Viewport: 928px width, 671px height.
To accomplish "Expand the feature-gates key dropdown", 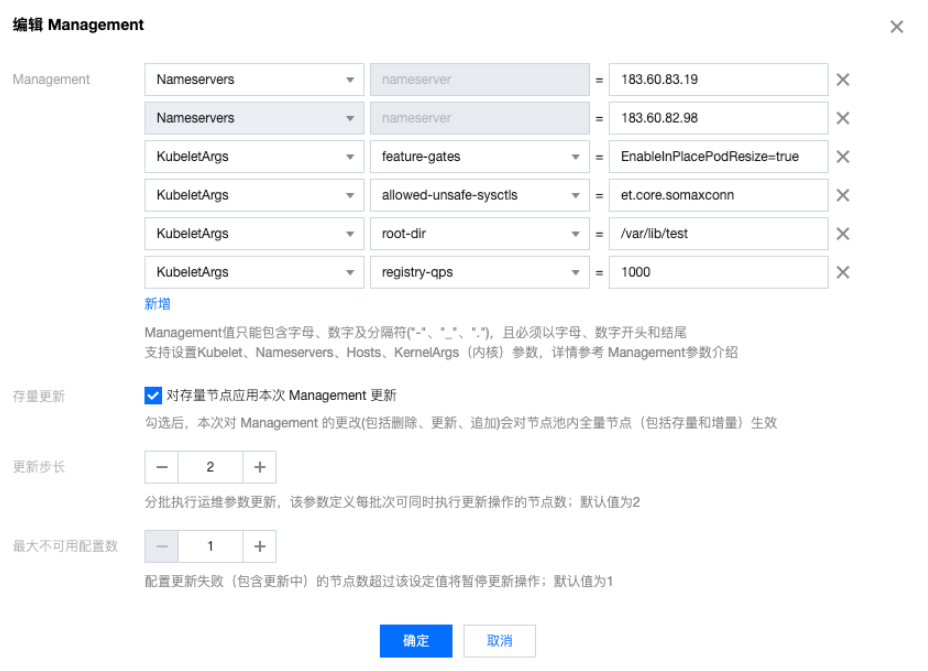I will (479, 156).
